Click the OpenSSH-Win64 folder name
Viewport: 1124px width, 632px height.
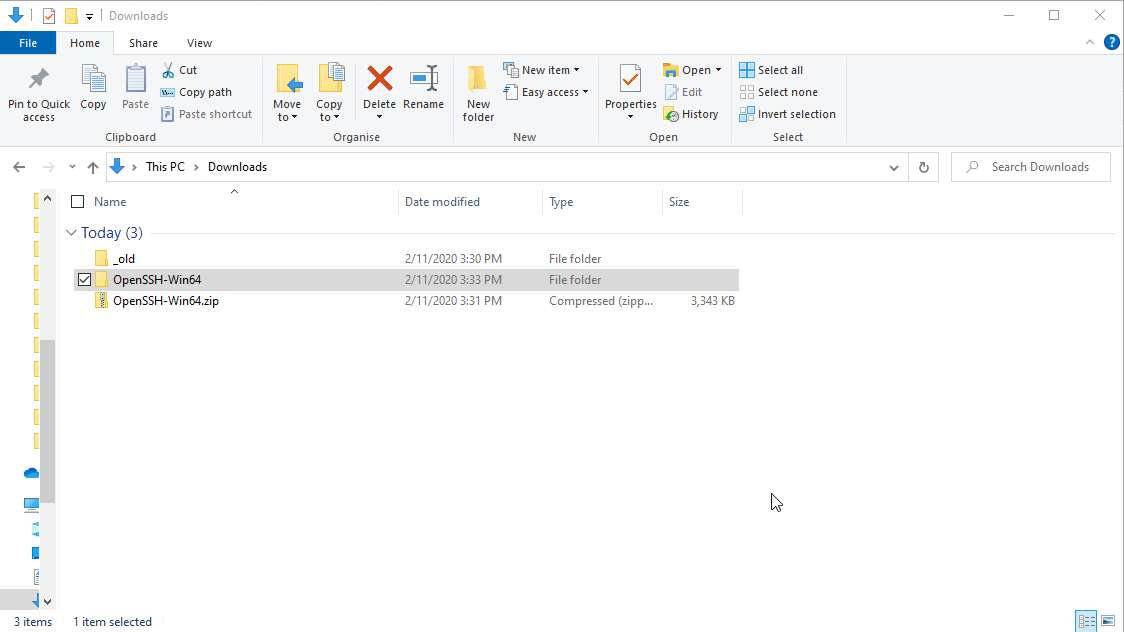[x=157, y=279]
